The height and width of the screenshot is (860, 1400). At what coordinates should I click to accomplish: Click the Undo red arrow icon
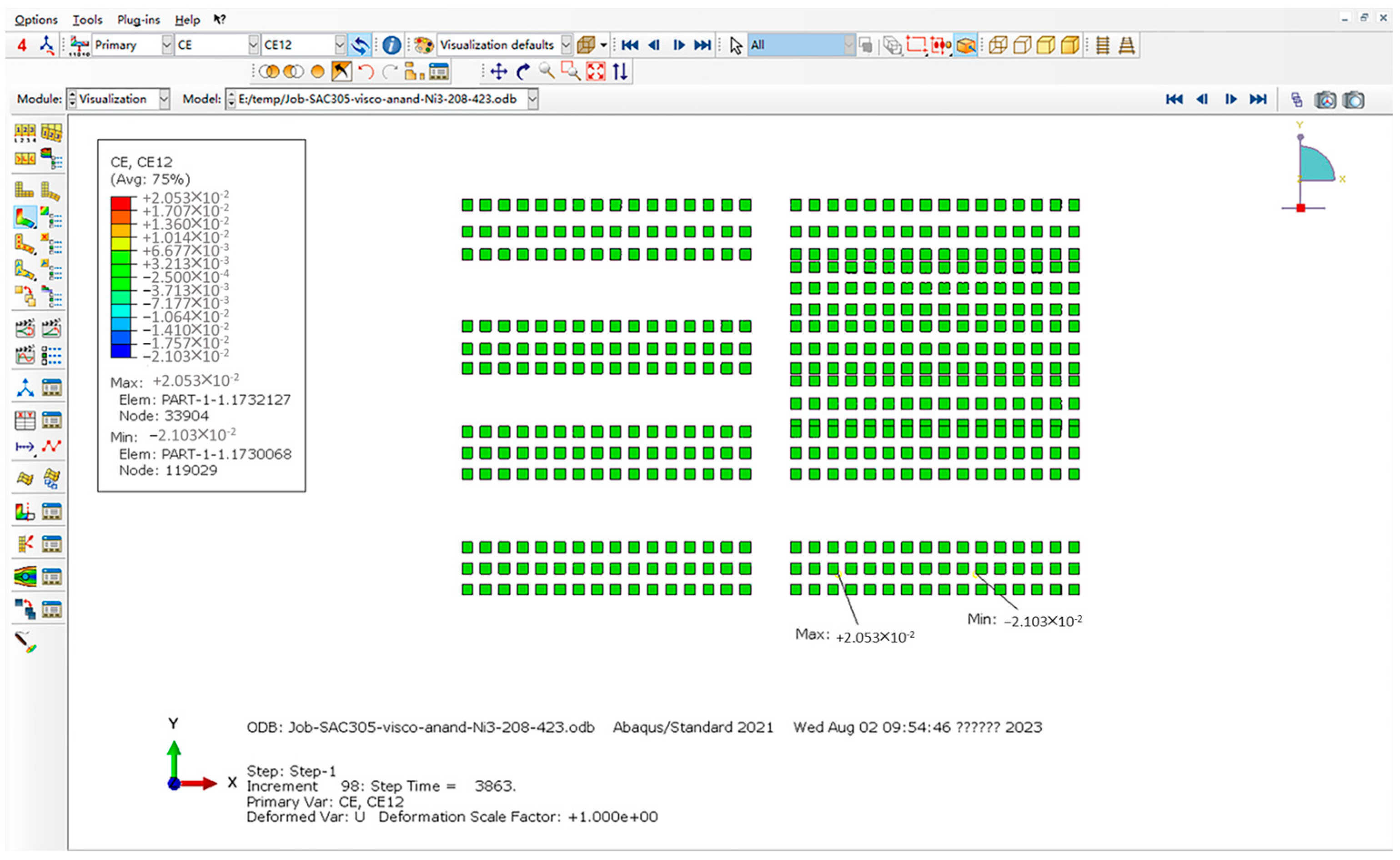coord(366,72)
